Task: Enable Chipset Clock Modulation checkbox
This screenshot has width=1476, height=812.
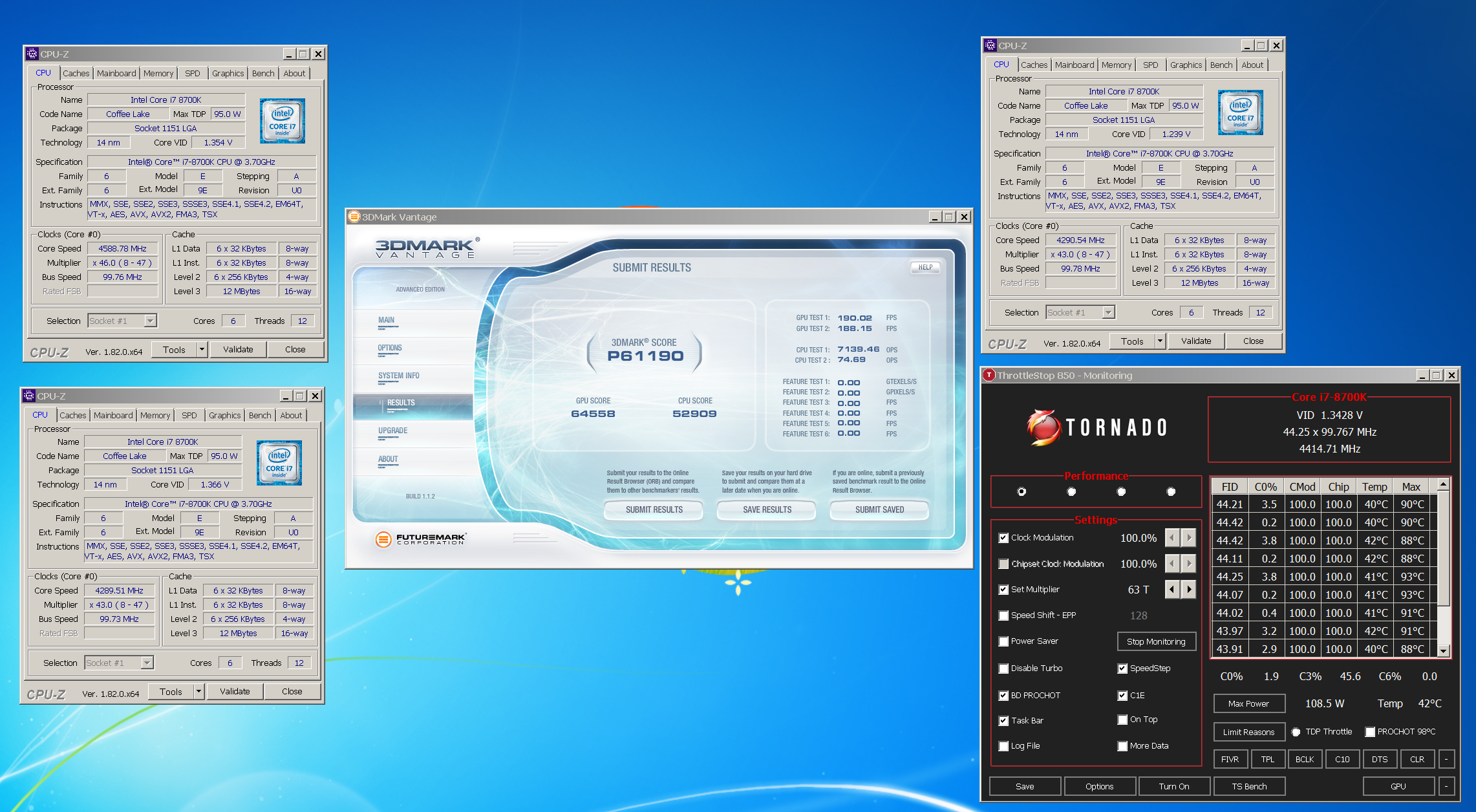Action: coord(1003,564)
